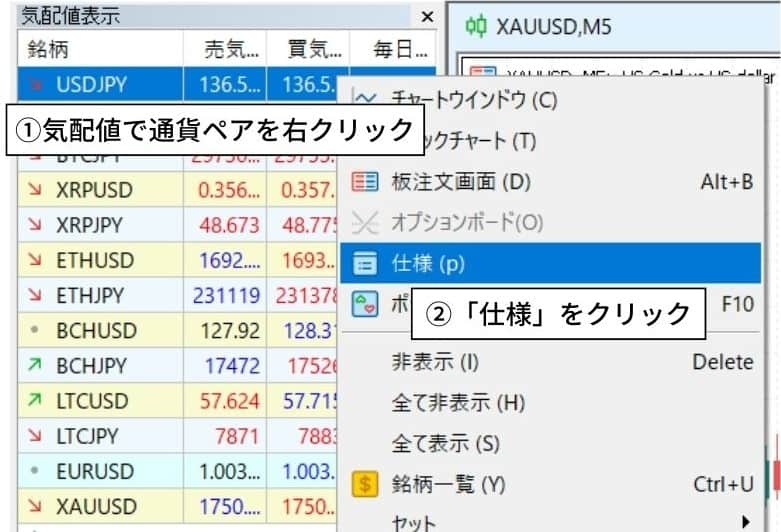Click the green up arrow on the LTCUSD row
Screen dimensions: 781x532
35,399
